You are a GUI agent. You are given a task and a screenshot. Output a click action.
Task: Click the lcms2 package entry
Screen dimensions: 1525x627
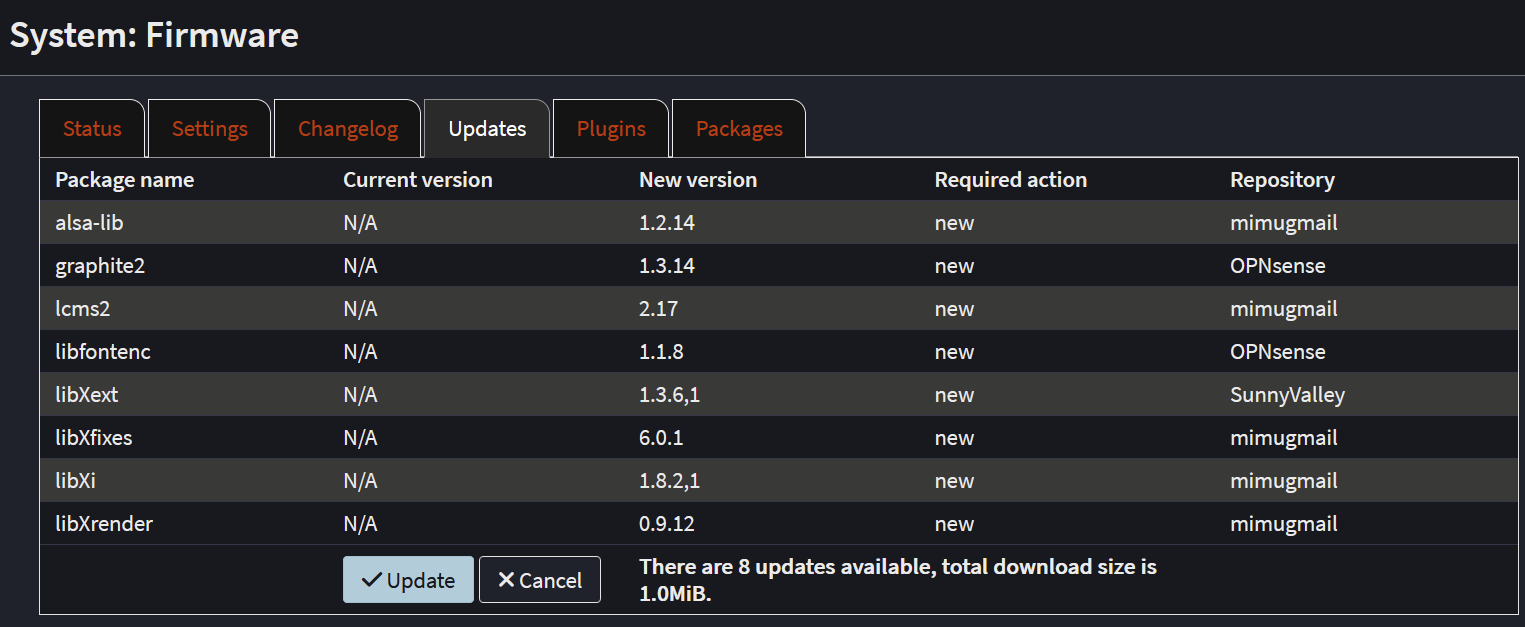82,309
